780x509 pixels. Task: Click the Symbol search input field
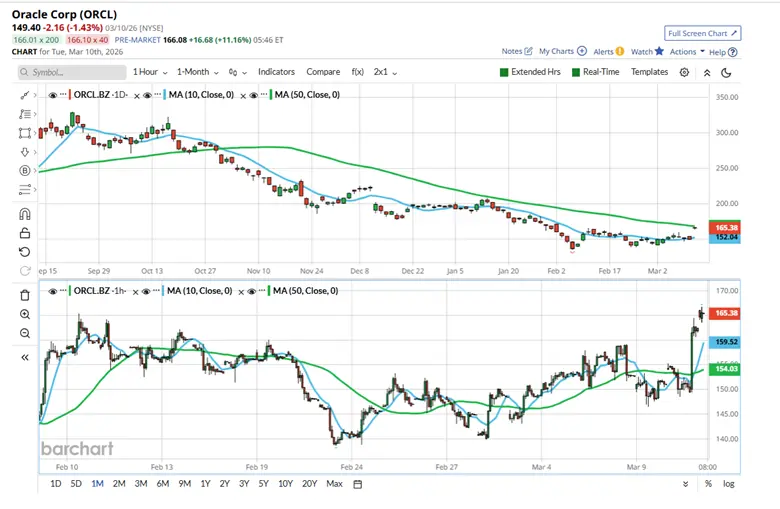[72, 72]
